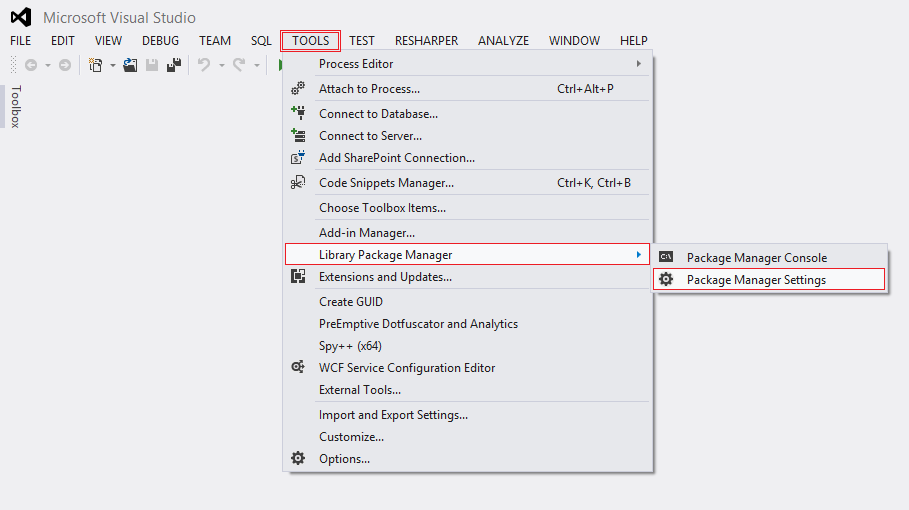
Task: Expand the Process Editor submenu arrow
Action: click(x=639, y=63)
